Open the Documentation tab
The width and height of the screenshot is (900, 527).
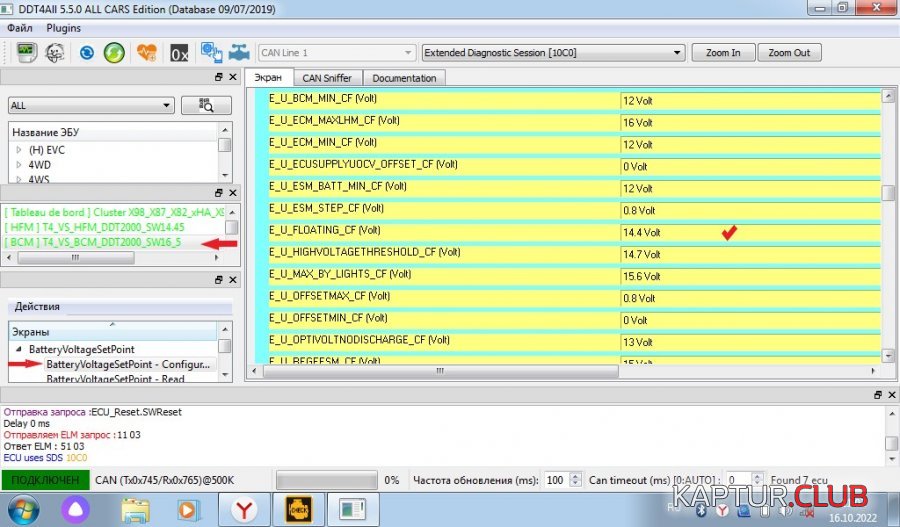(x=404, y=78)
